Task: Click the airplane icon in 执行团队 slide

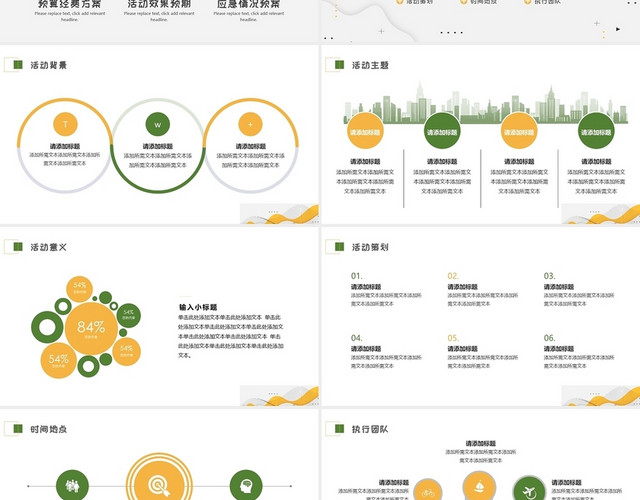Action: (x=529, y=489)
